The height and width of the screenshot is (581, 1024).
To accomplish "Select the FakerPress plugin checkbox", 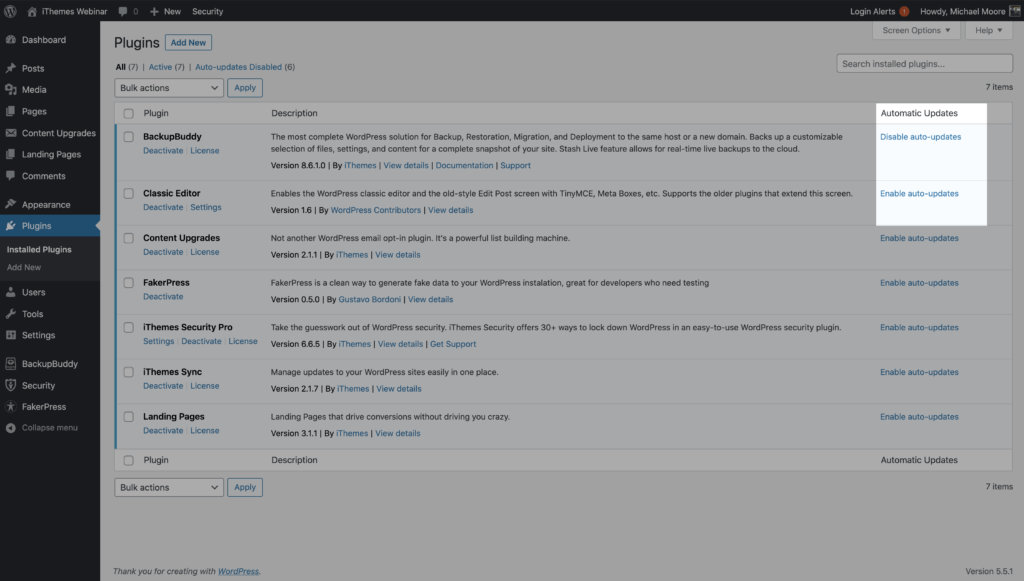I will pos(129,283).
